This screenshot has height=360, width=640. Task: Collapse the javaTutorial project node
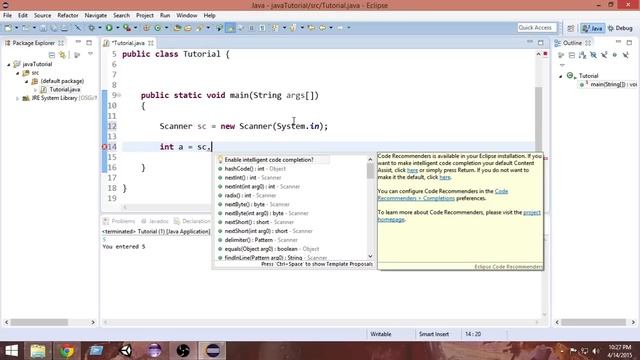(x=9, y=64)
